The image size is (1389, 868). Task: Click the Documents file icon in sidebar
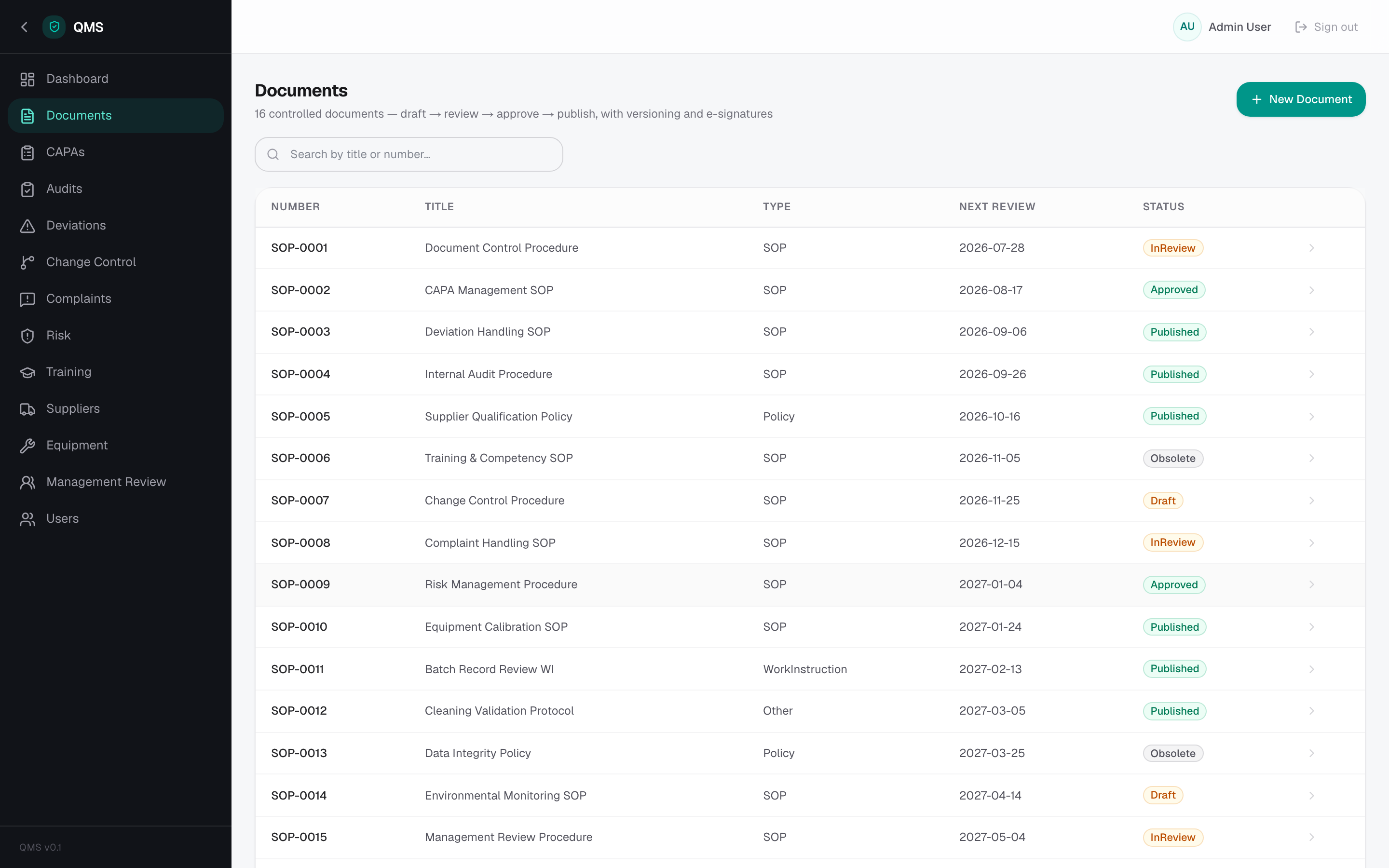click(27, 116)
